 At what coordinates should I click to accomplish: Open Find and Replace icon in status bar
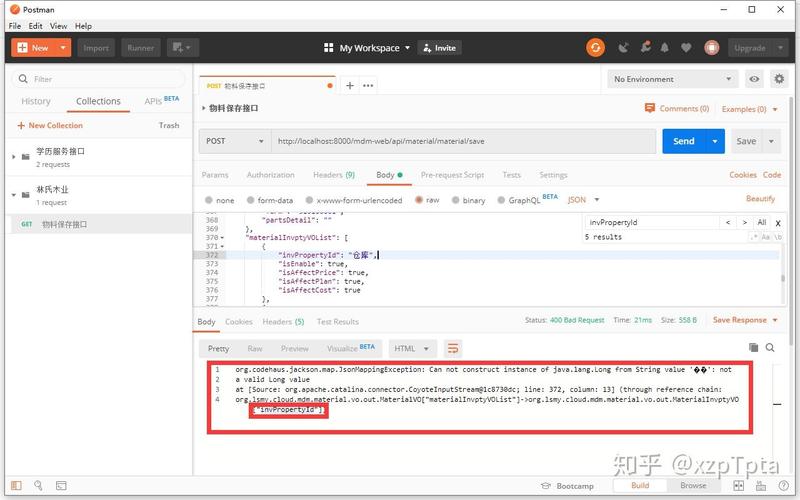[38, 485]
